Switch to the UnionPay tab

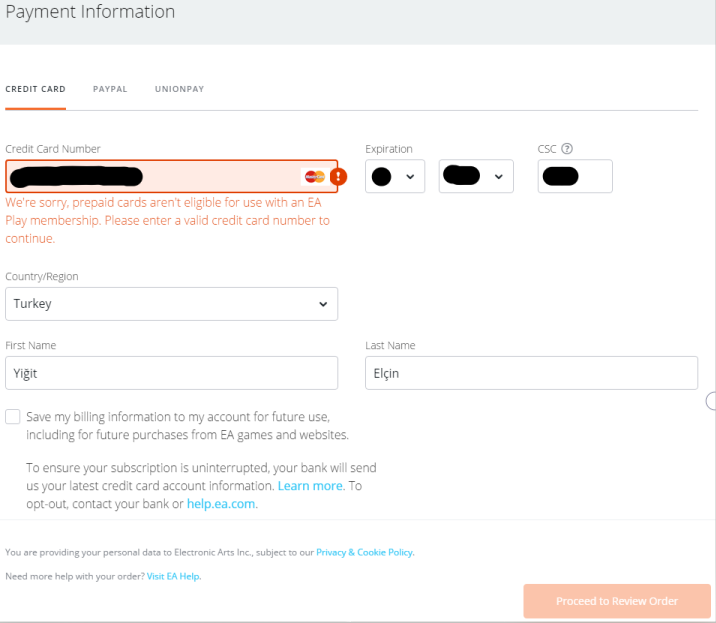click(x=179, y=89)
